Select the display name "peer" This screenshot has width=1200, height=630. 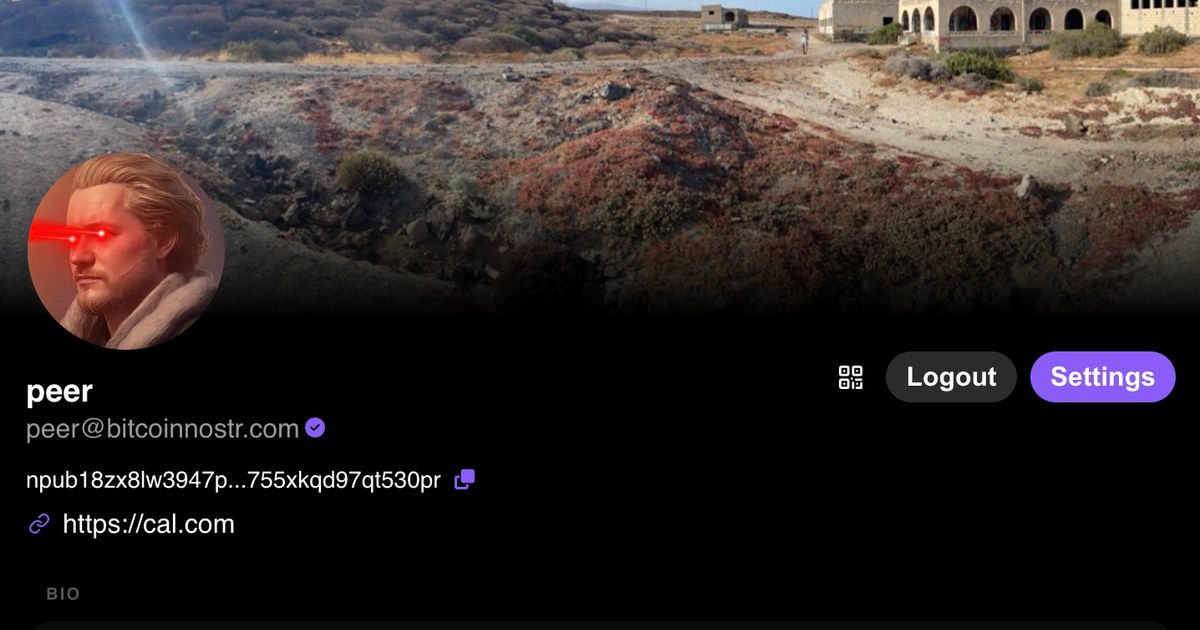pos(59,391)
